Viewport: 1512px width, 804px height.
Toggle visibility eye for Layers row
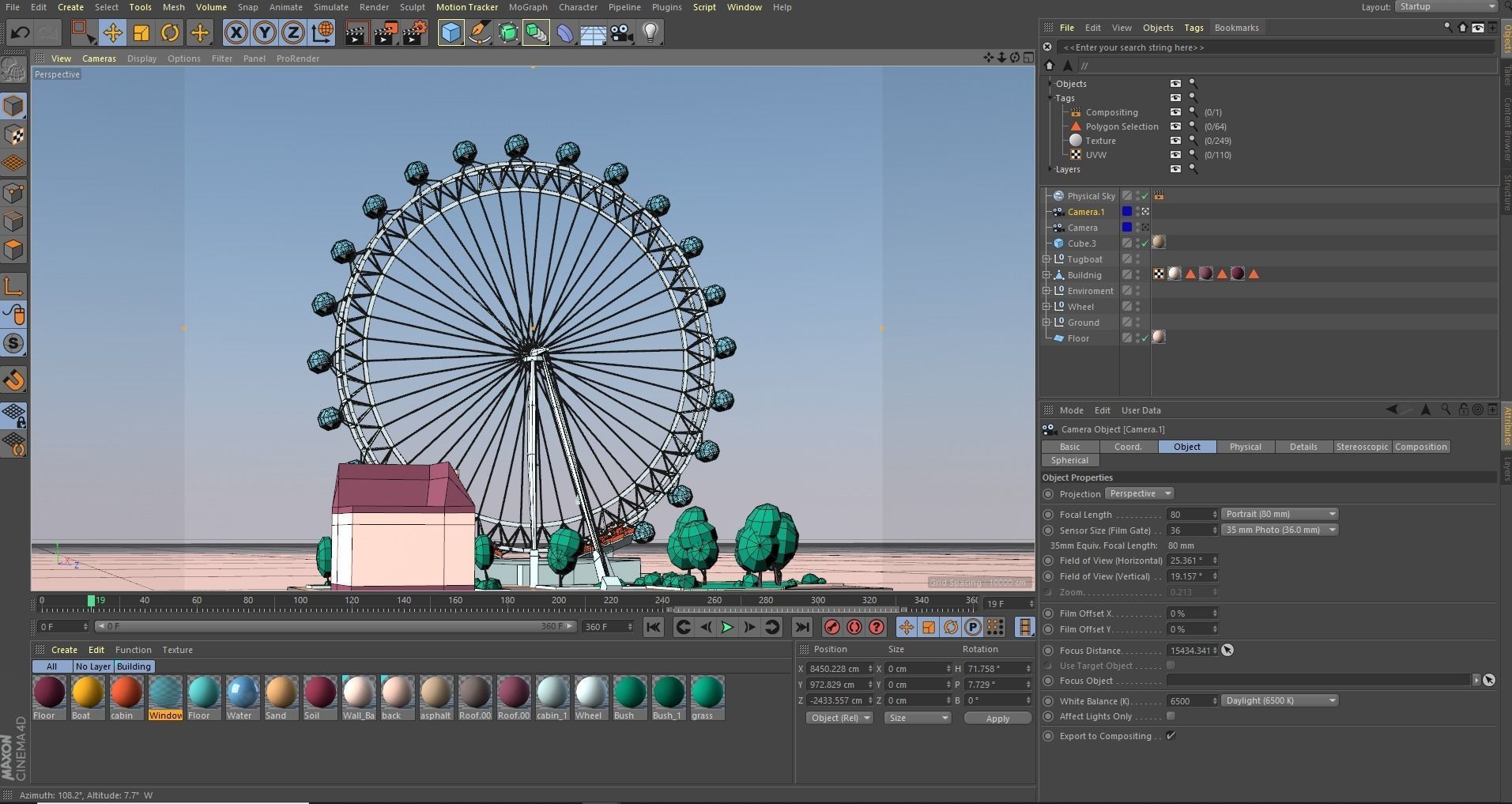click(1175, 169)
